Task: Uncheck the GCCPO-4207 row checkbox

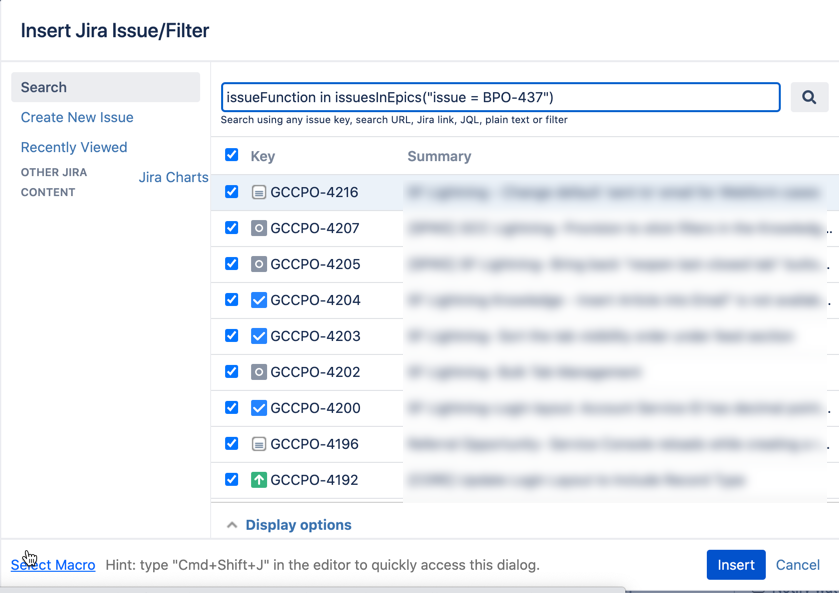Action: 231,227
